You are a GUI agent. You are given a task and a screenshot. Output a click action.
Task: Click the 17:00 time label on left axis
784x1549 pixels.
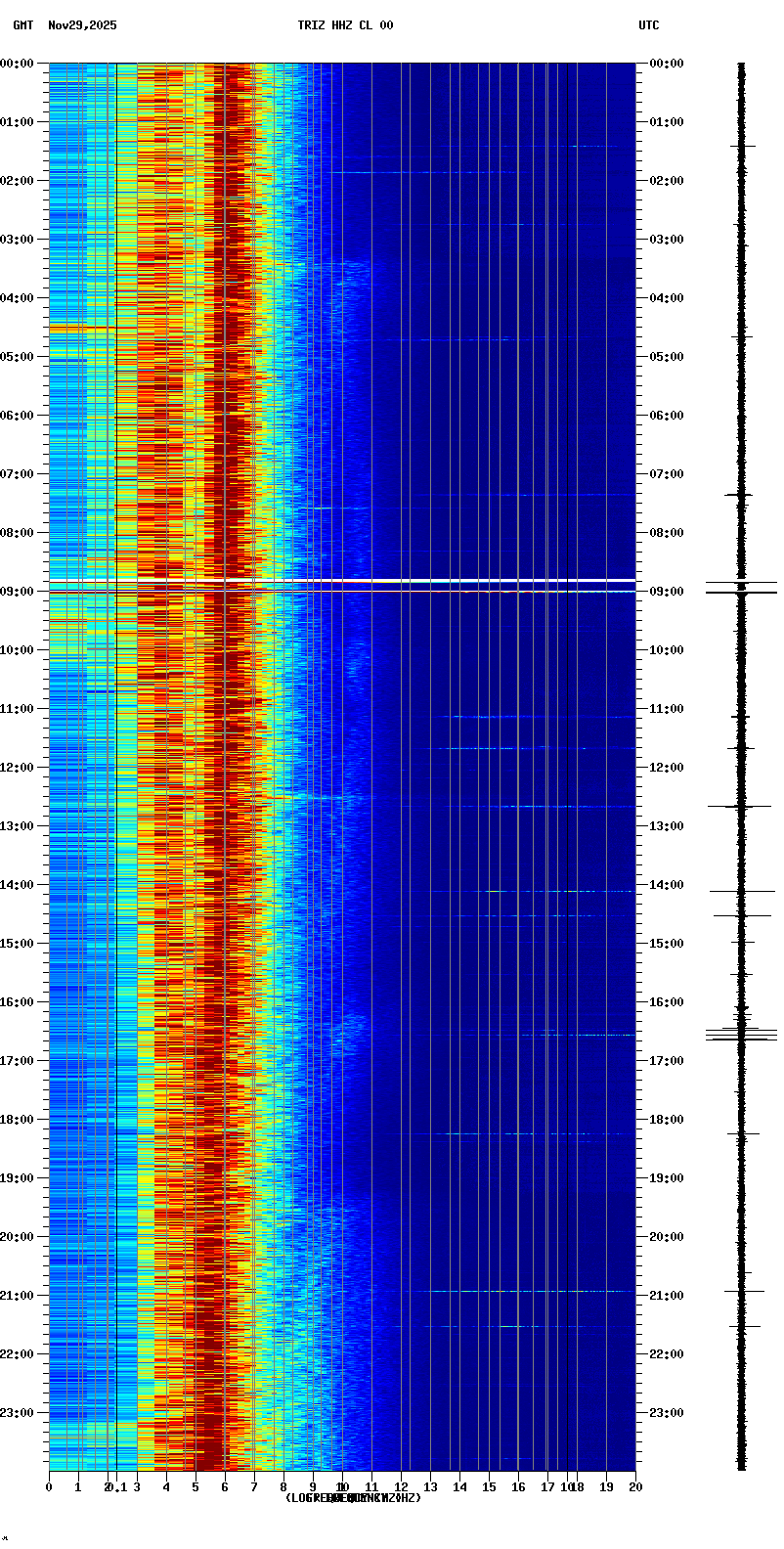[17, 1061]
